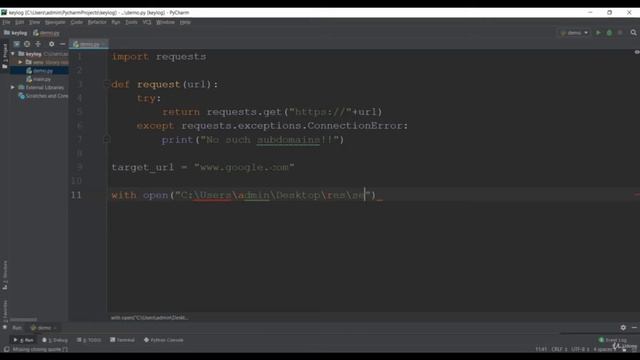640x360 pixels.
Task: Collapse the keylog root folder
Action: click(13, 53)
